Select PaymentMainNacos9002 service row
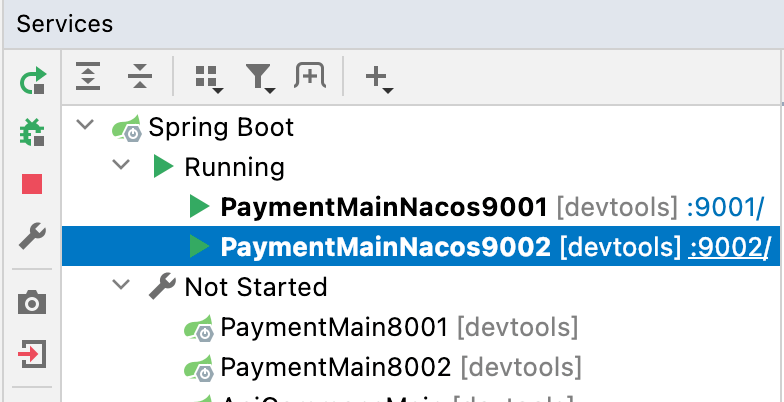 [422, 246]
